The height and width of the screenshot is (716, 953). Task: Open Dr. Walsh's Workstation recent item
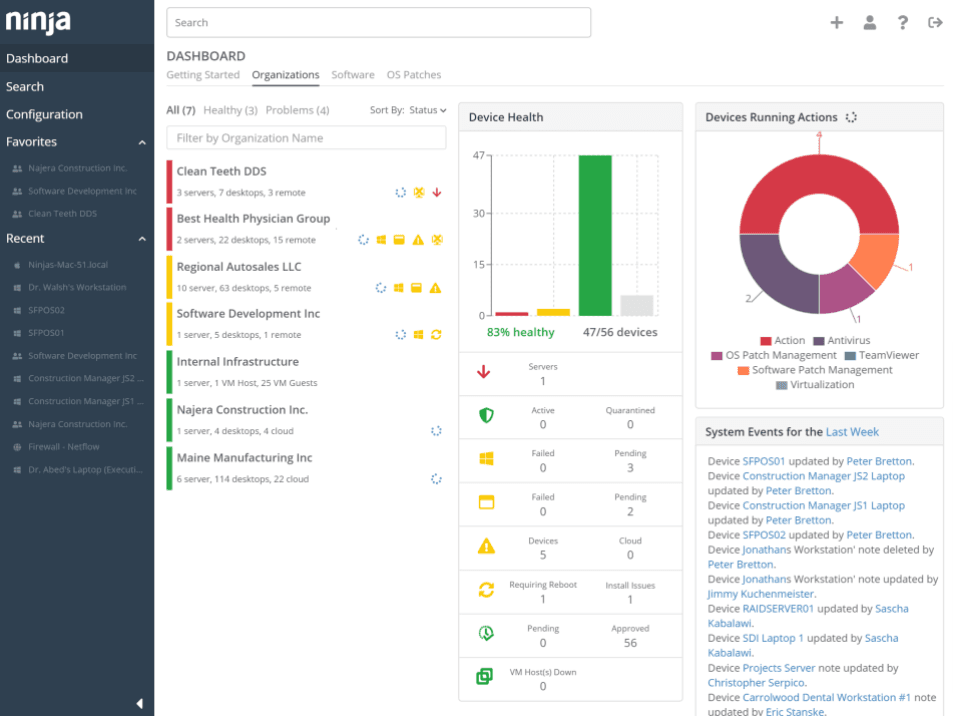[77, 287]
